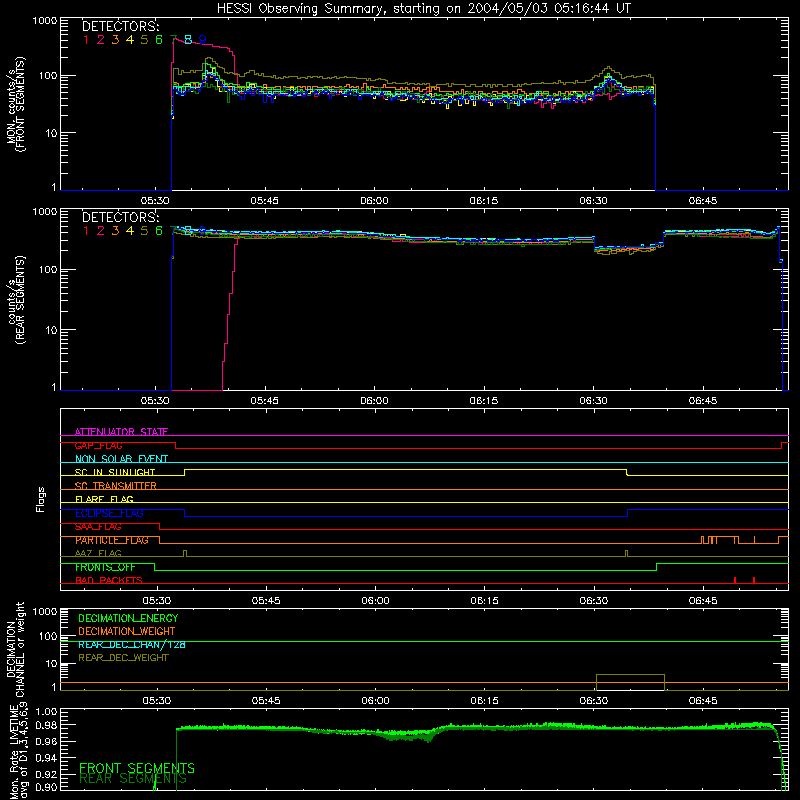
Task: Select detector 5 in the front segments legend
Action: pos(144,40)
